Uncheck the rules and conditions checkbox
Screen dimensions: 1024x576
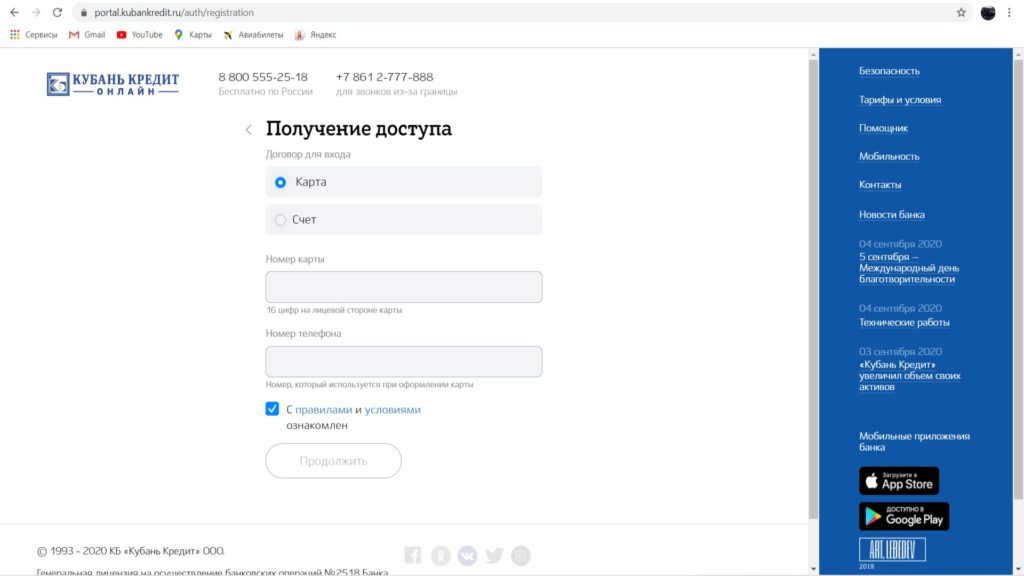tap(273, 409)
